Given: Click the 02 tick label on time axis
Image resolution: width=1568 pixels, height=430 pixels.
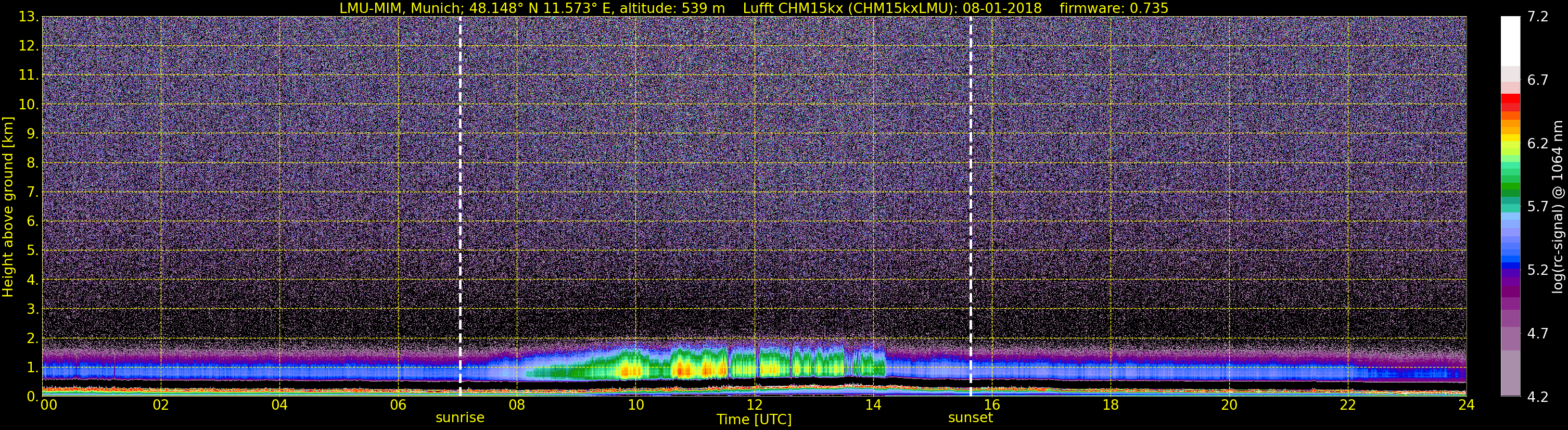Looking at the screenshot, I should pos(161,406).
